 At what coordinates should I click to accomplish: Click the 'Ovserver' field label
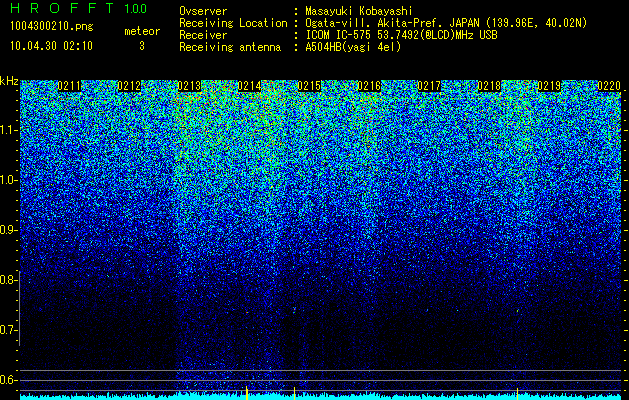[203, 11]
